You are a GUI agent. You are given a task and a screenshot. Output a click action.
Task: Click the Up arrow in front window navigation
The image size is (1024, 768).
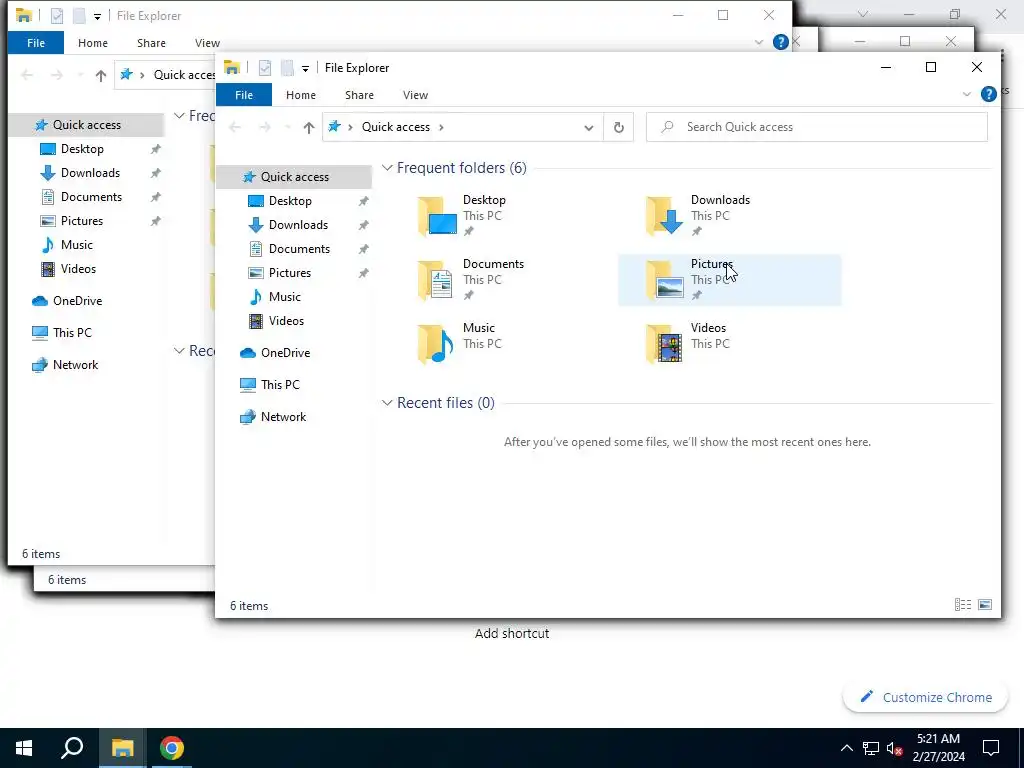[x=309, y=127]
